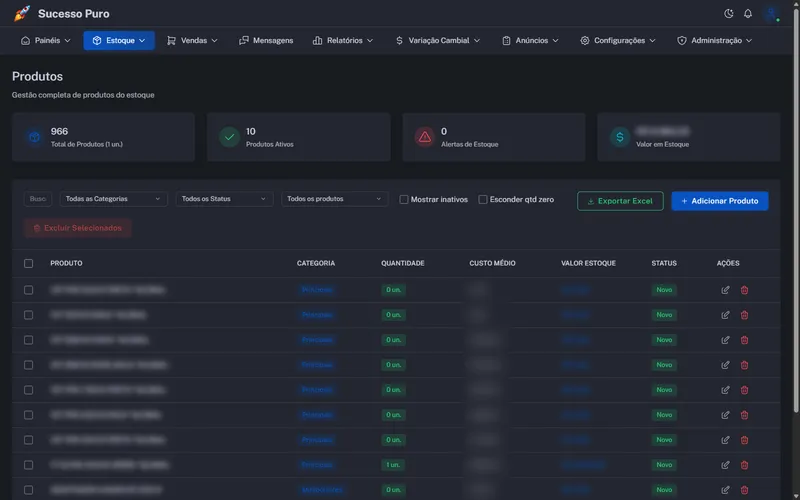This screenshot has width=800, height=500.
Task: Select the second product row checkbox
Action: (x=29, y=315)
